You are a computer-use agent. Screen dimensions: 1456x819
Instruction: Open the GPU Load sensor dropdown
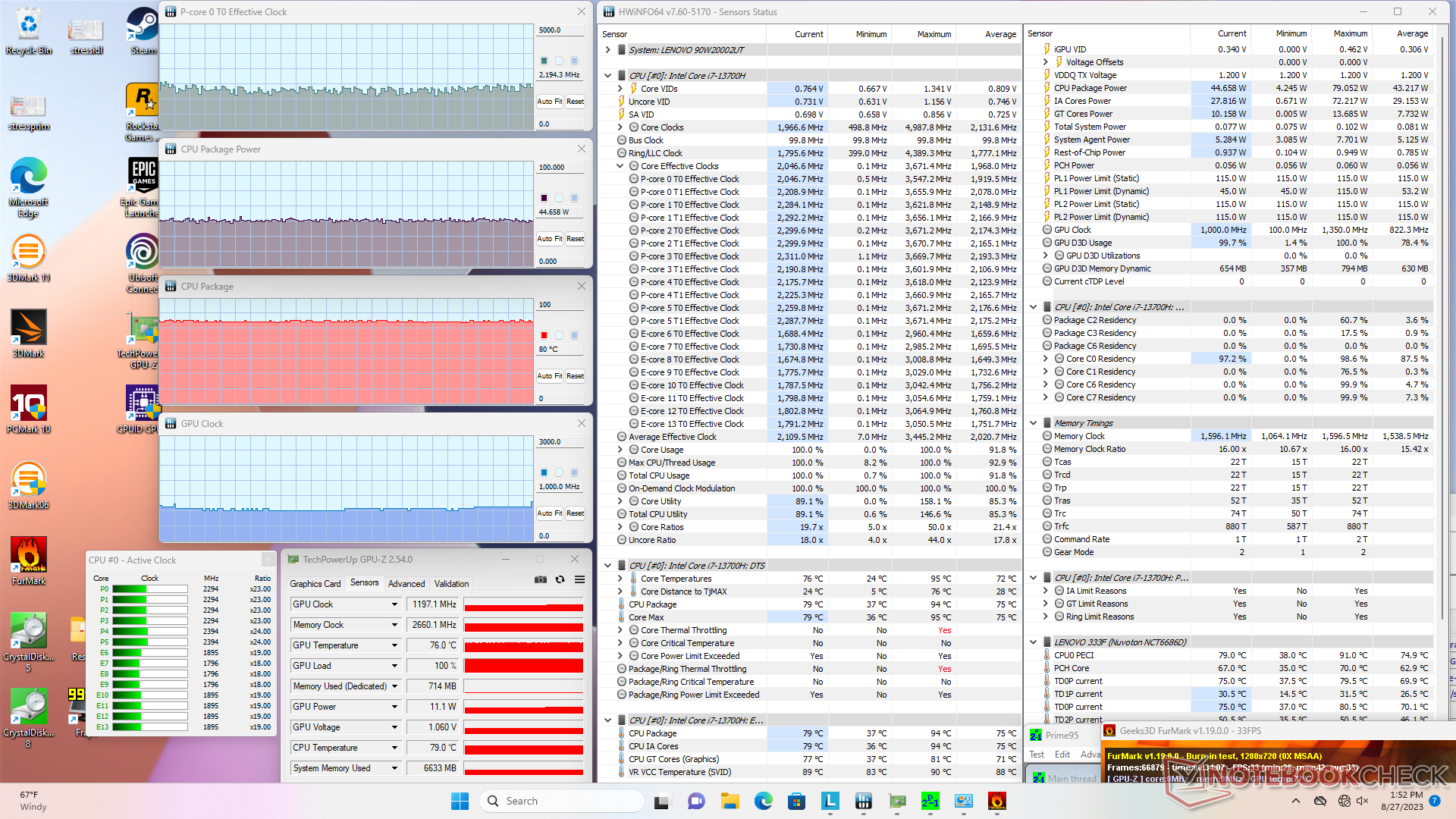click(x=394, y=666)
